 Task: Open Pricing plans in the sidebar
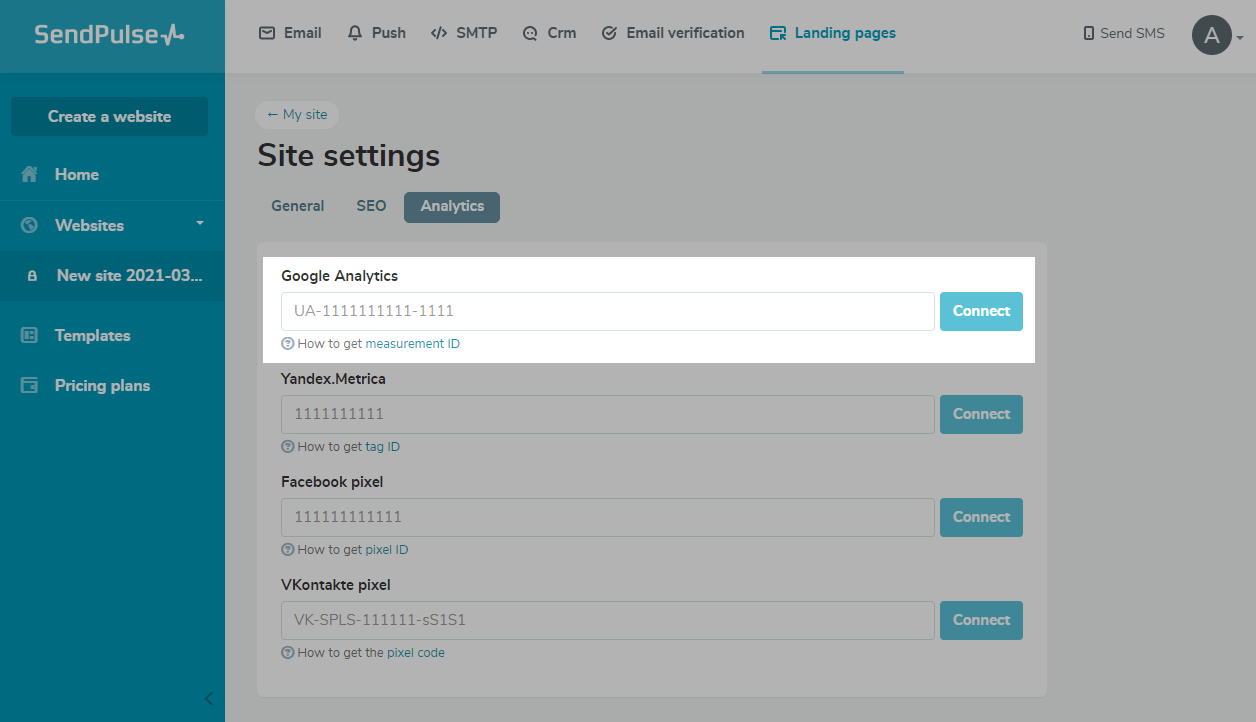click(x=102, y=385)
